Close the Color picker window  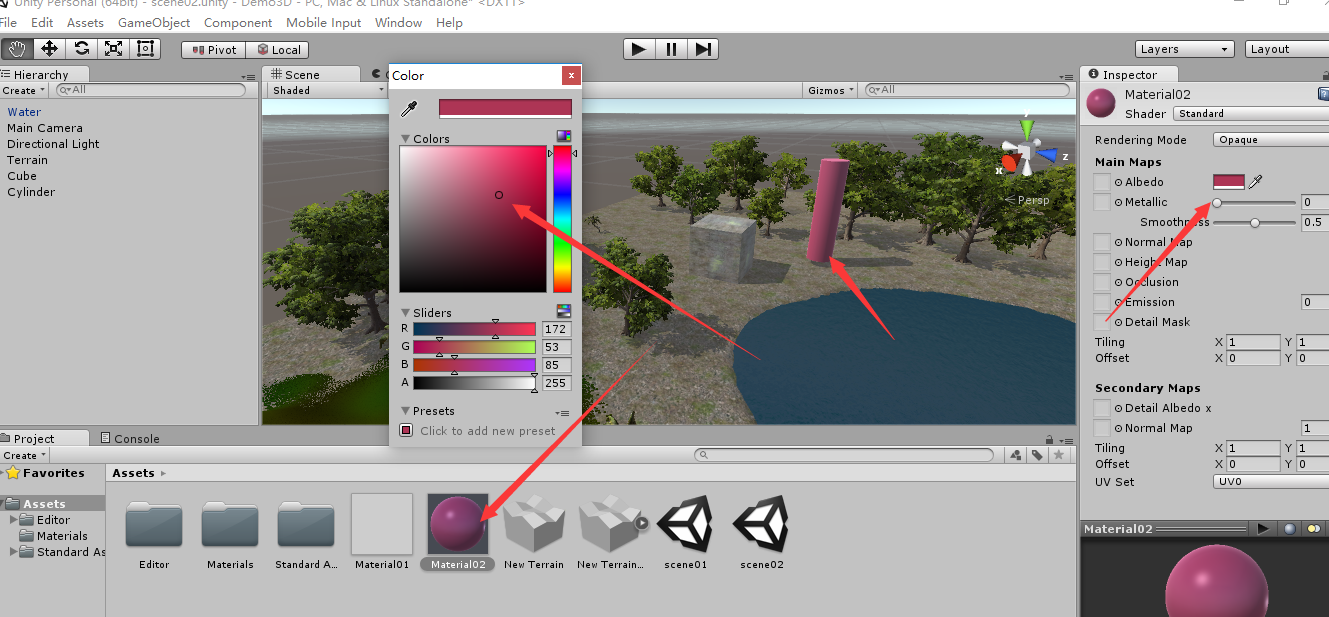pos(571,75)
